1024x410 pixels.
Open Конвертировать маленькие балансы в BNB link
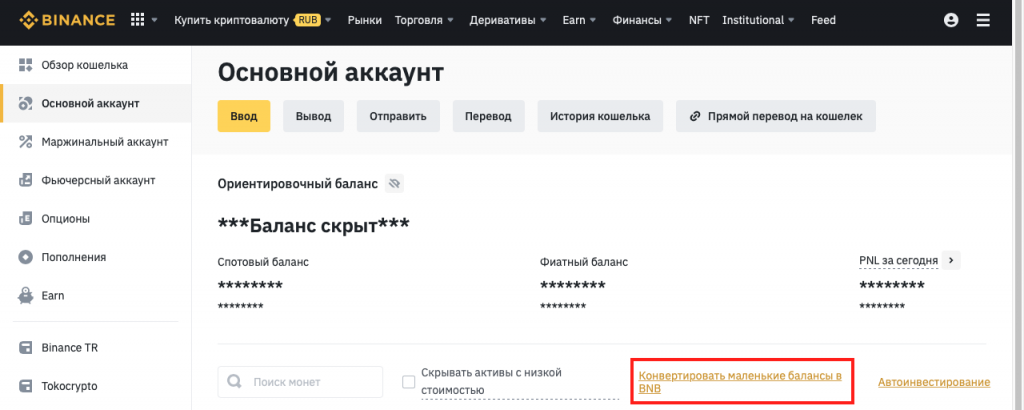pos(740,382)
